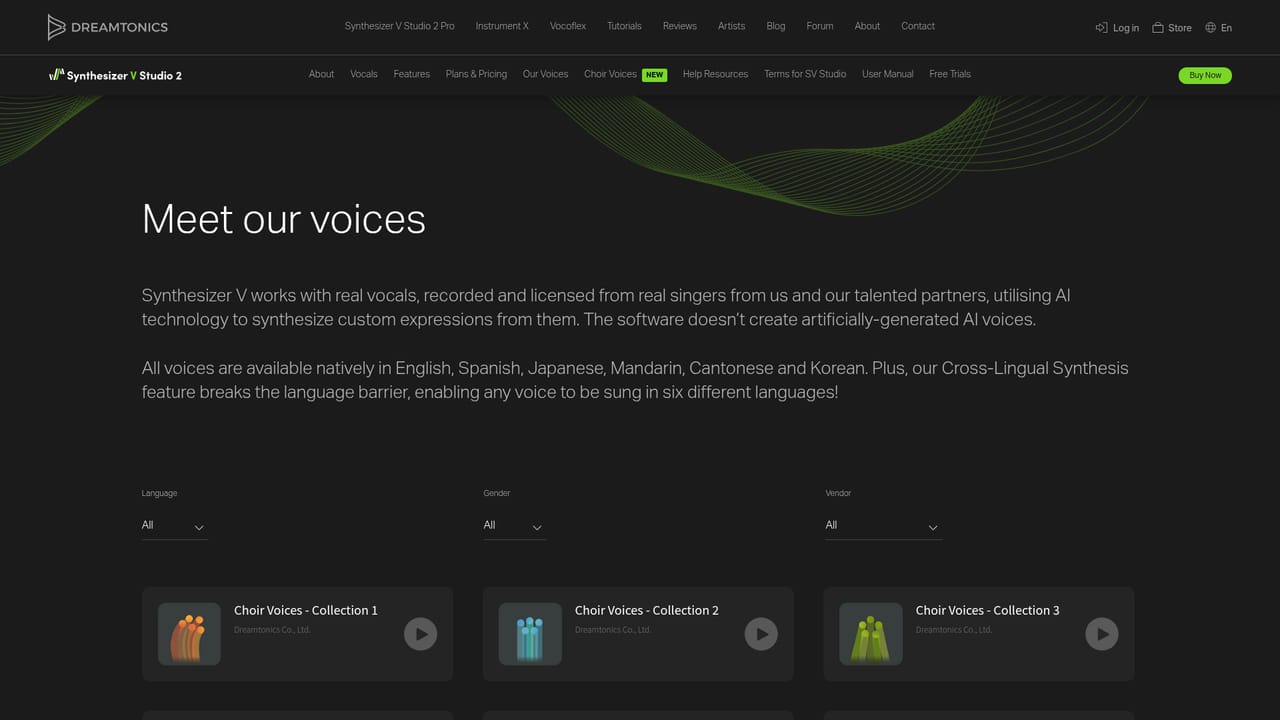Open Artists in the top navigation

(731, 26)
